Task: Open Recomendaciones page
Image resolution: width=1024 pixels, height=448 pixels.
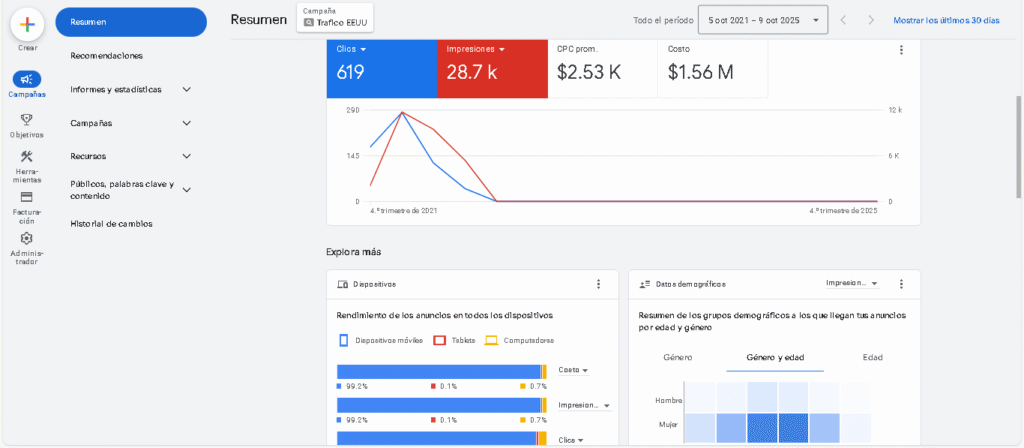Action: click(106, 56)
